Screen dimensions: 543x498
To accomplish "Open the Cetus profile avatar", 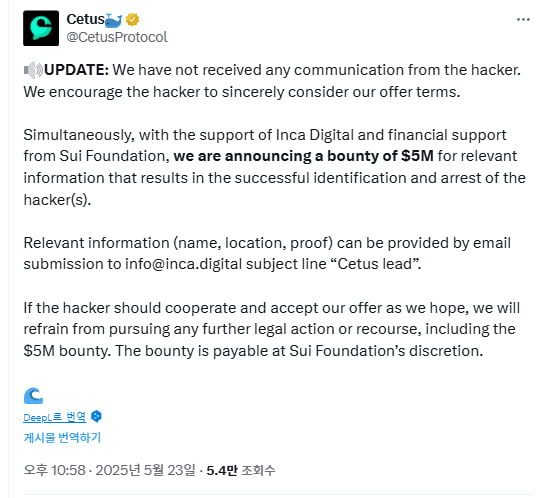I will coord(41,28).
